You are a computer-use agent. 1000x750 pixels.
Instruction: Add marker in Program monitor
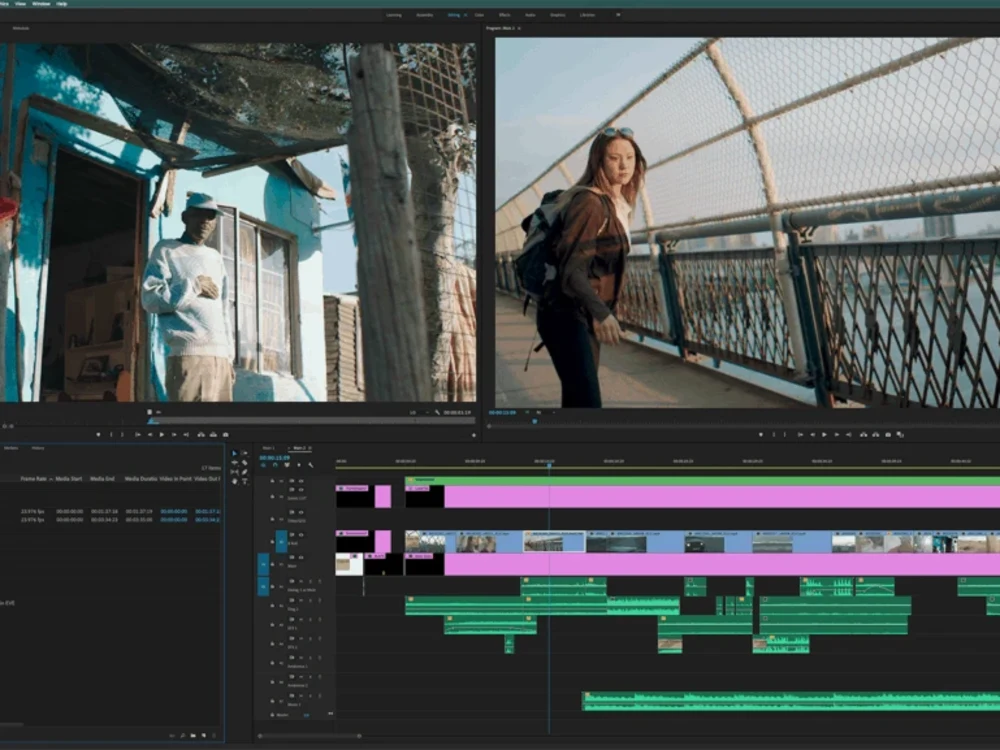pos(761,434)
